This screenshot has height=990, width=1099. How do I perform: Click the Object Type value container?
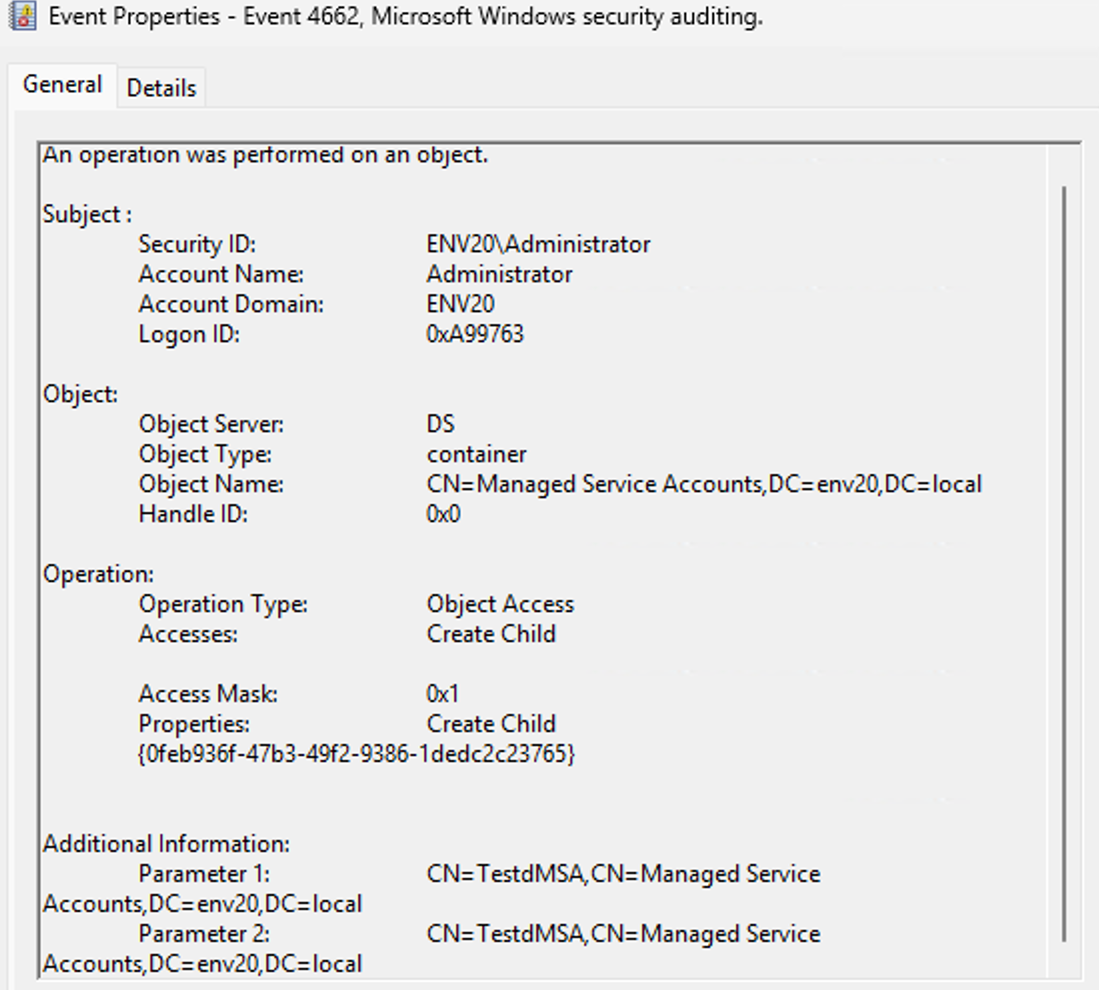[x=477, y=454]
